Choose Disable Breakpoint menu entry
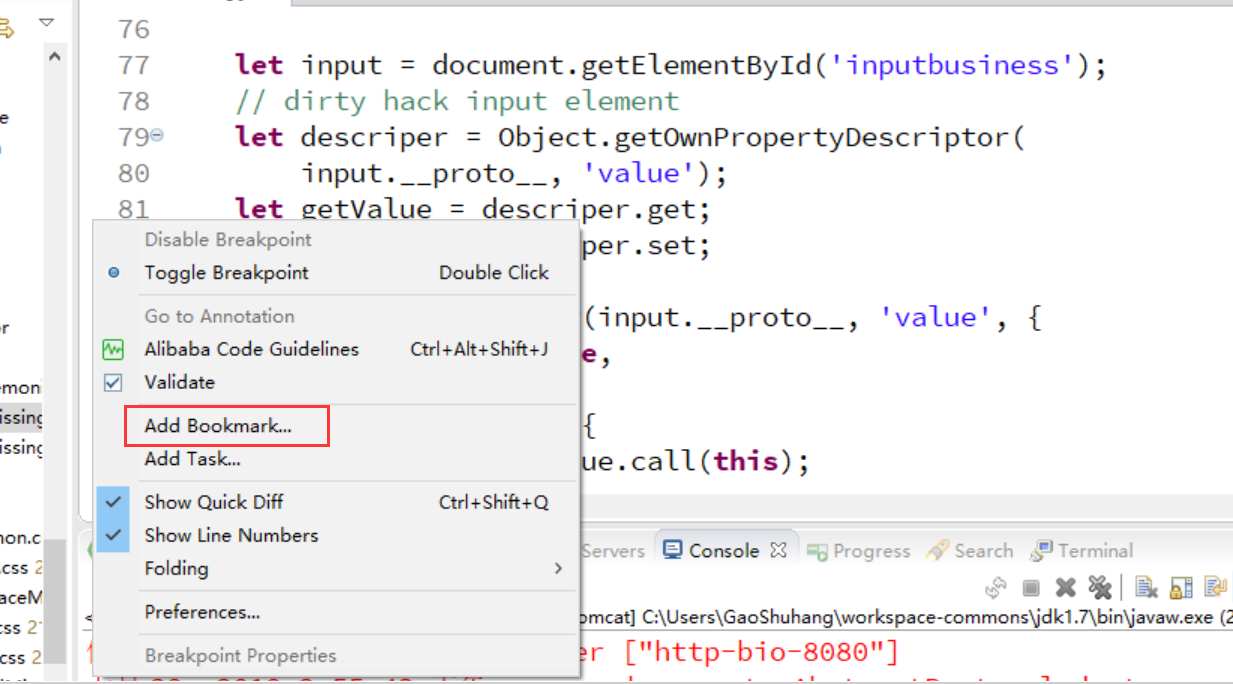This screenshot has width=1233, height=684. [x=228, y=240]
